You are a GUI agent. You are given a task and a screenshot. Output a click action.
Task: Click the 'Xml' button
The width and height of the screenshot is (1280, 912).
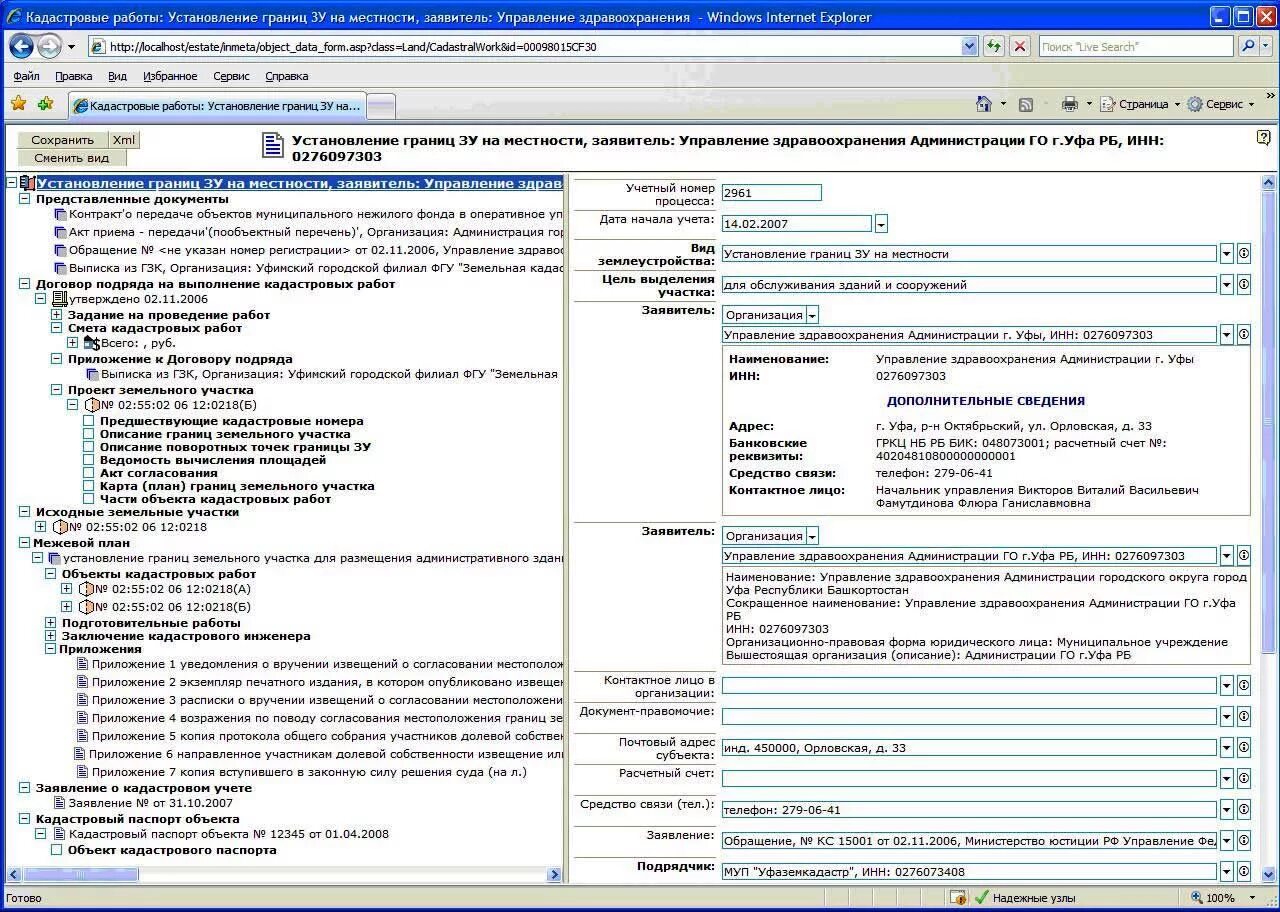(x=124, y=140)
